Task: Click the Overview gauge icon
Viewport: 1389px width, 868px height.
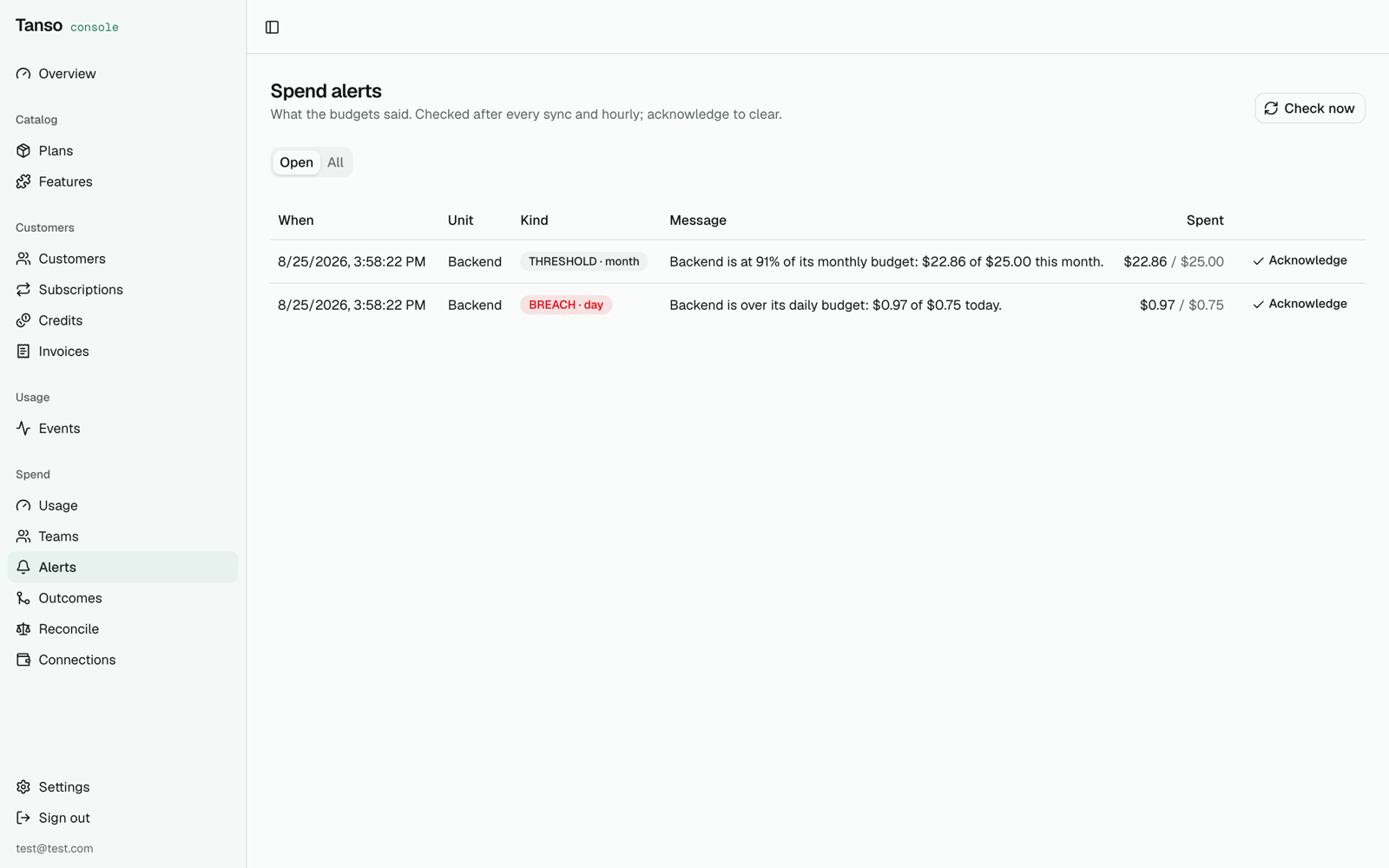Action: click(23, 74)
